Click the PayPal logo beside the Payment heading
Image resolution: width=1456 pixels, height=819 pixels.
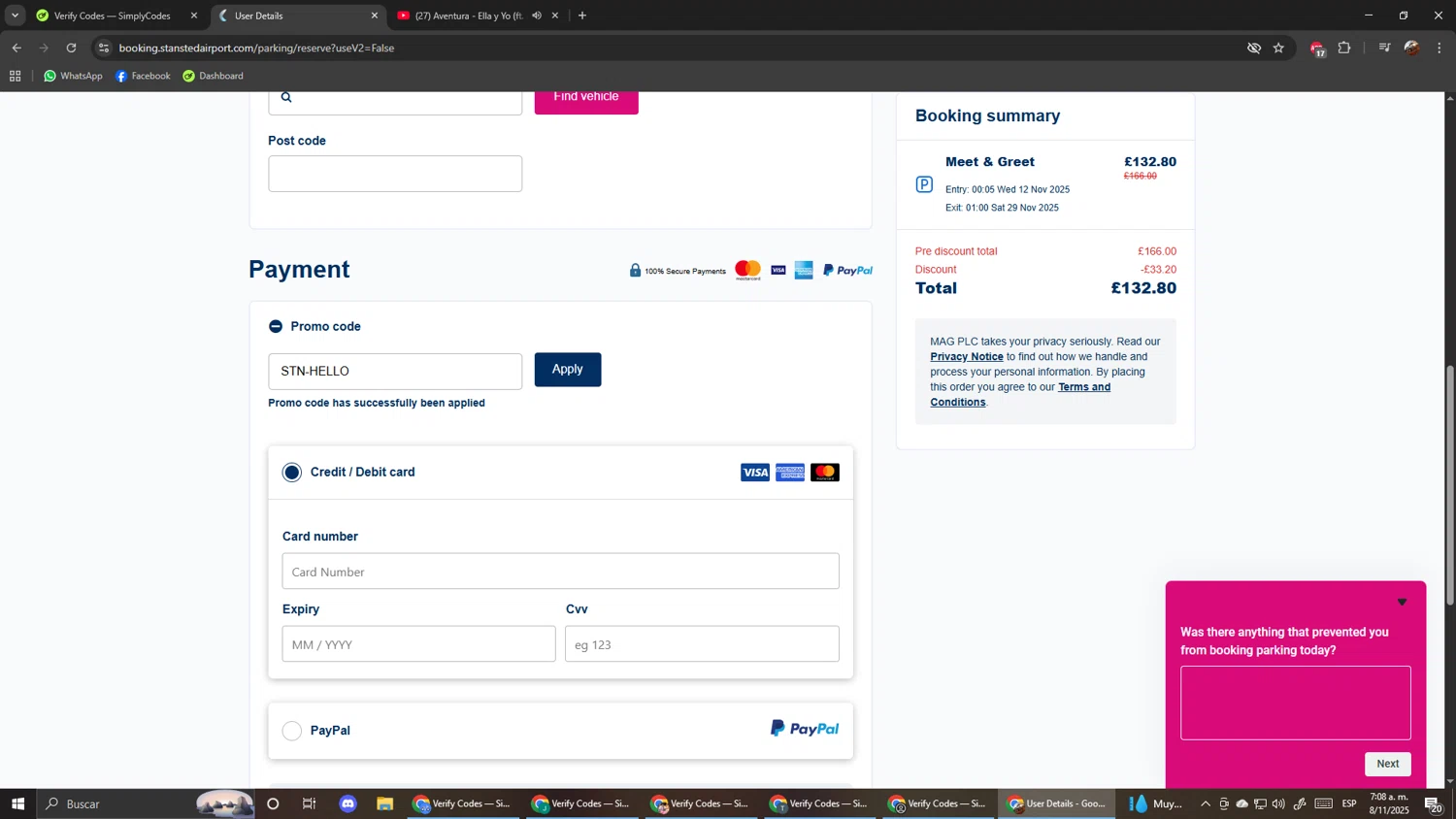click(x=847, y=271)
